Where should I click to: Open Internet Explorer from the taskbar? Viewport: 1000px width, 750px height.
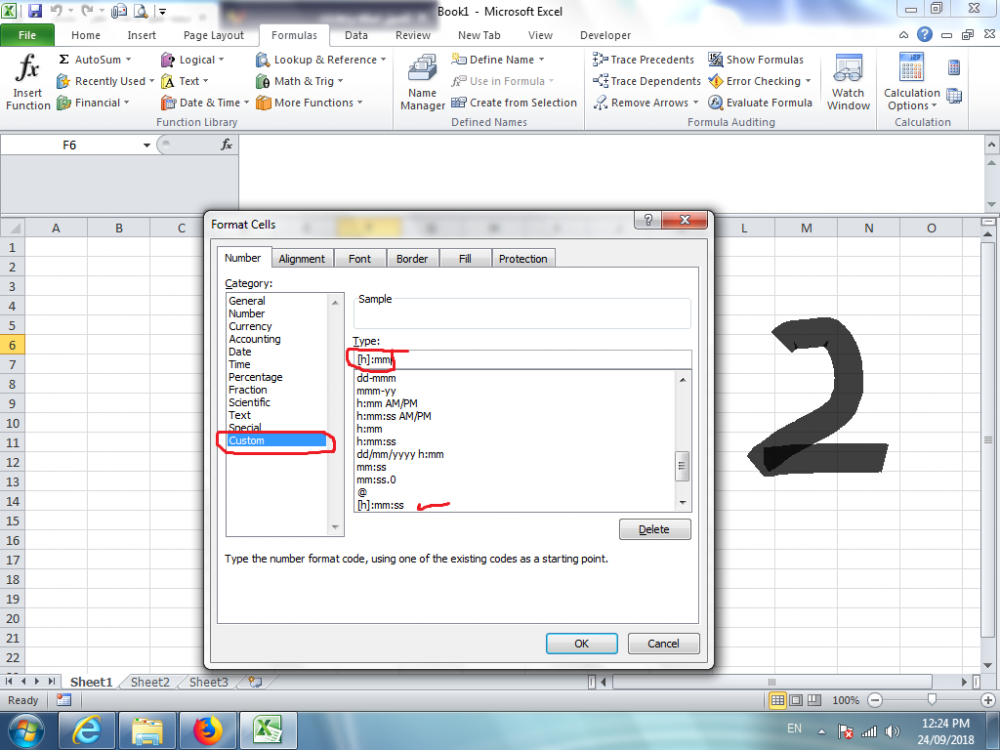[86, 731]
